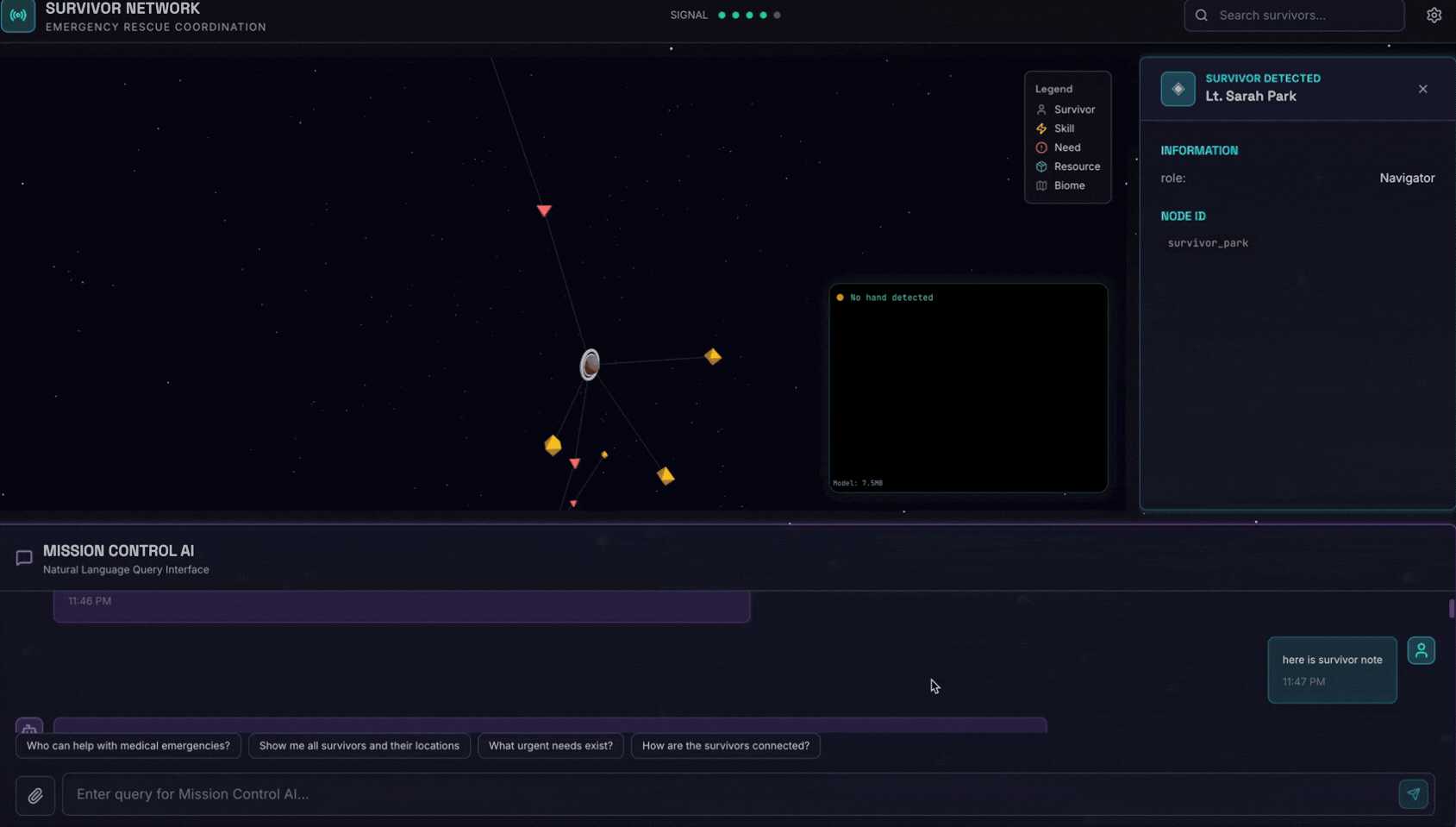Select the yellow skill node right of survivor
The image size is (1456, 827).
713,356
